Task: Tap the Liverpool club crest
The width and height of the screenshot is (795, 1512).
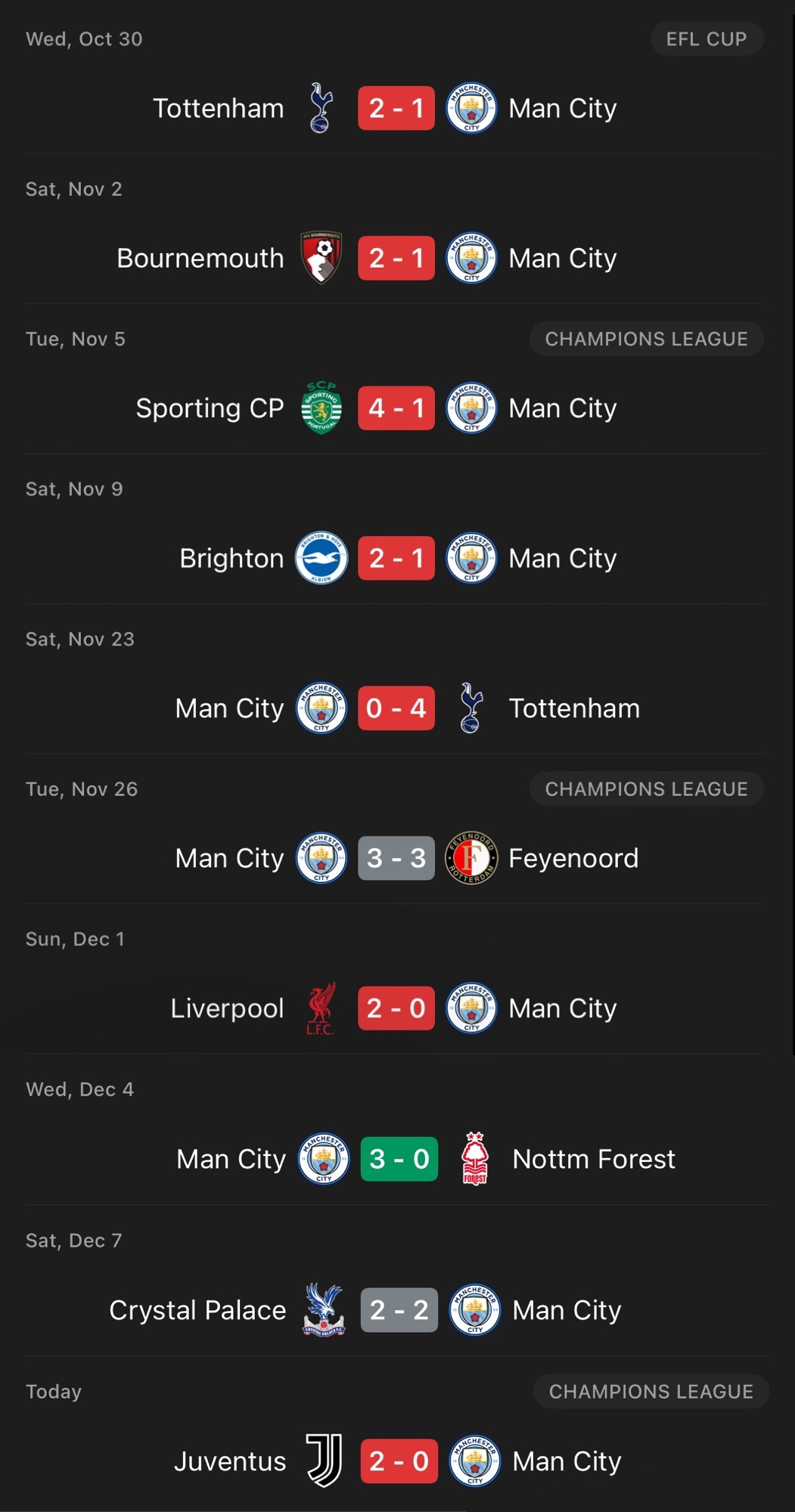Action: [x=321, y=1008]
